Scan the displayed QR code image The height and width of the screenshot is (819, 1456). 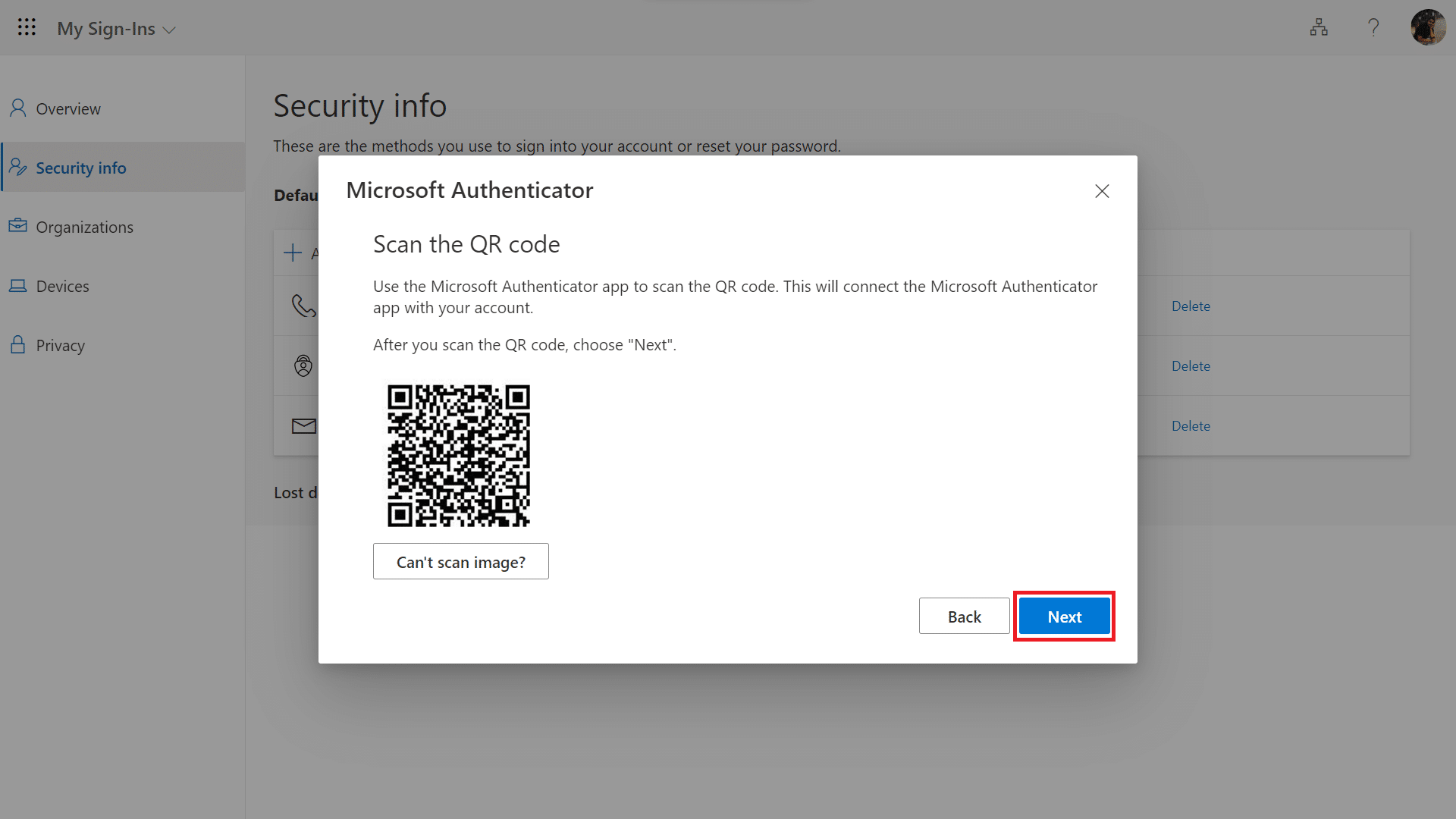pos(459,455)
